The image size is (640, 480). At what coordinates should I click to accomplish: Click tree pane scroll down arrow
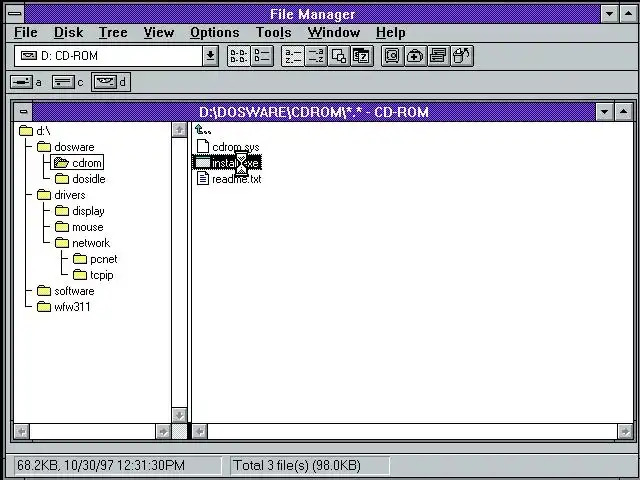point(179,416)
